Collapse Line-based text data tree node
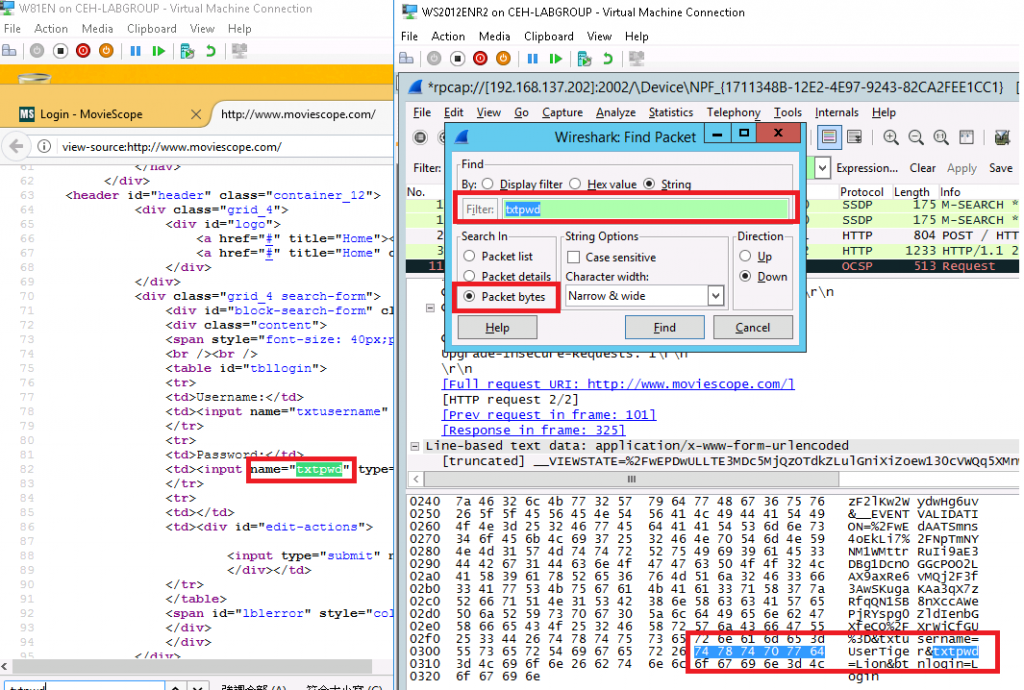Screen dimensions: 1024x690 [x=415, y=446]
